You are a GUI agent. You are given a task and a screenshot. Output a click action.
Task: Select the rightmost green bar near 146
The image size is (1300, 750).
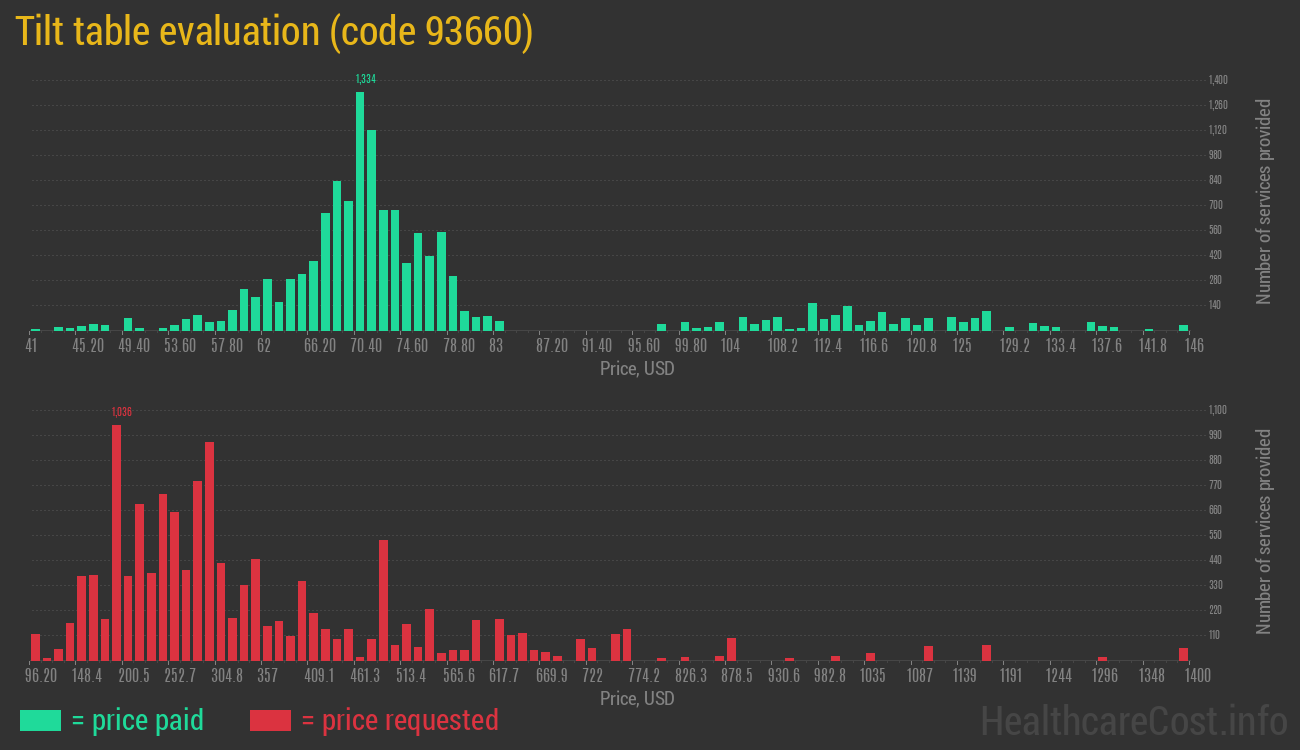tap(1183, 327)
